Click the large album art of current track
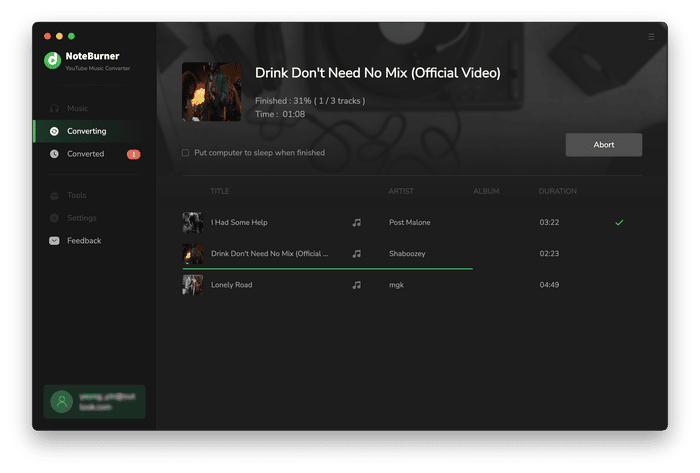 (211, 92)
